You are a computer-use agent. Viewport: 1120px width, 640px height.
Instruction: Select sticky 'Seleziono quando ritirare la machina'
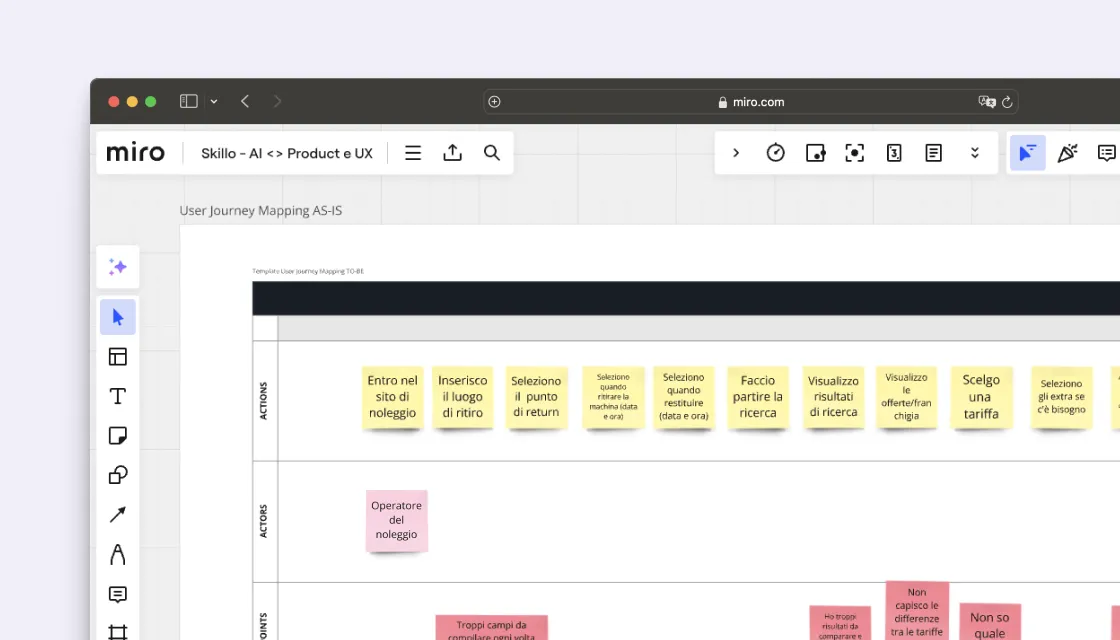pyautogui.click(x=613, y=397)
